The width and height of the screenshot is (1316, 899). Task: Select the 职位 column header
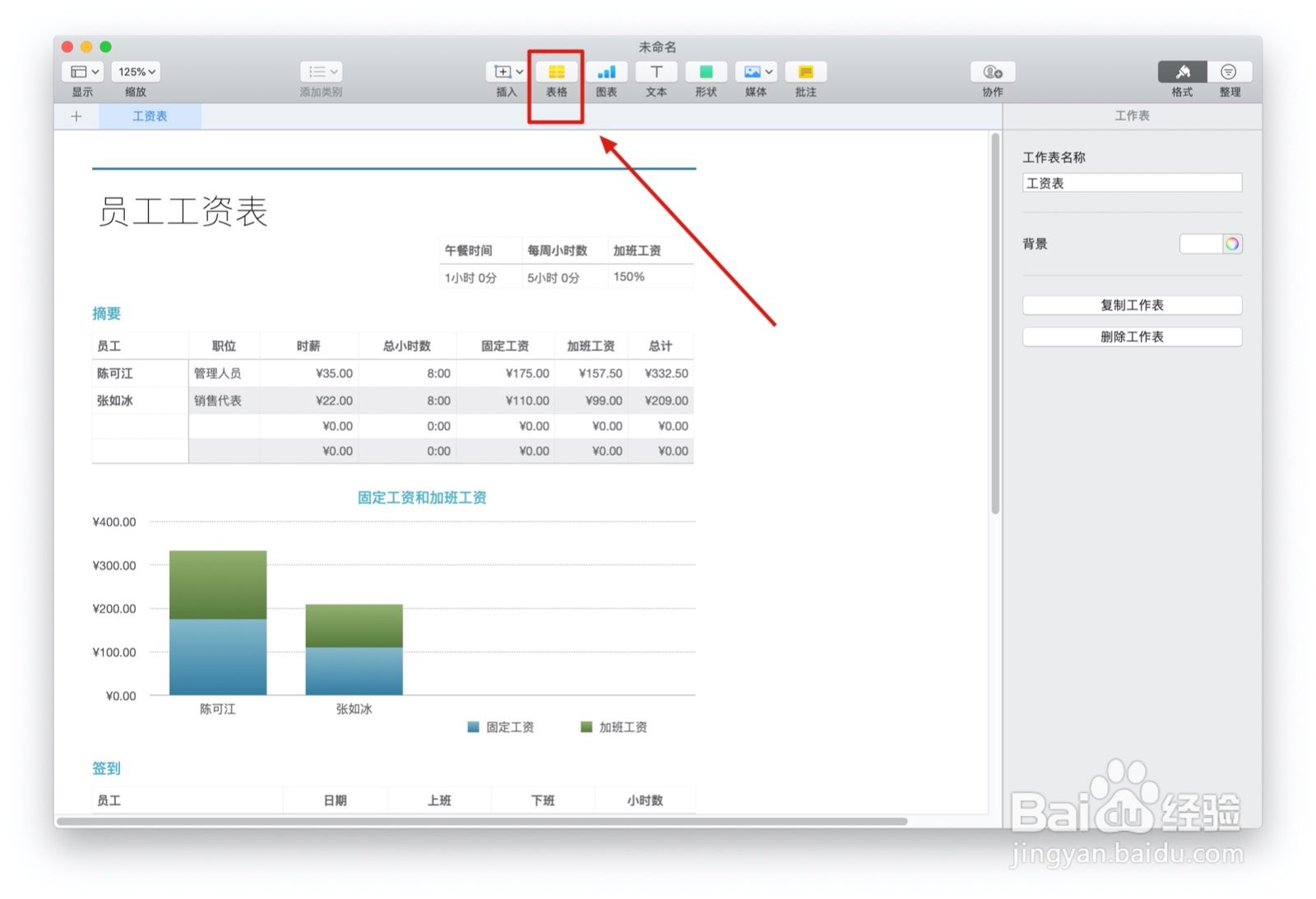click(x=224, y=346)
